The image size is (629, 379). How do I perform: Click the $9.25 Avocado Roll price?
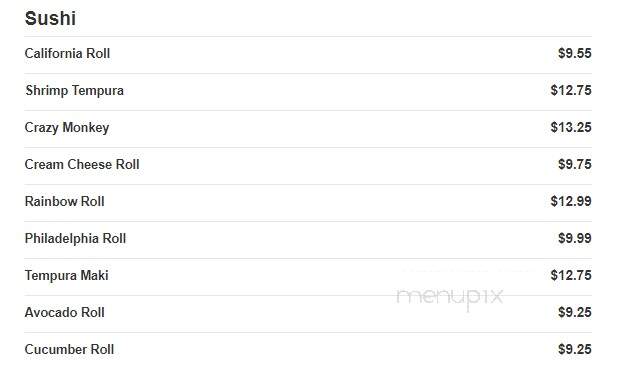[x=574, y=312]
